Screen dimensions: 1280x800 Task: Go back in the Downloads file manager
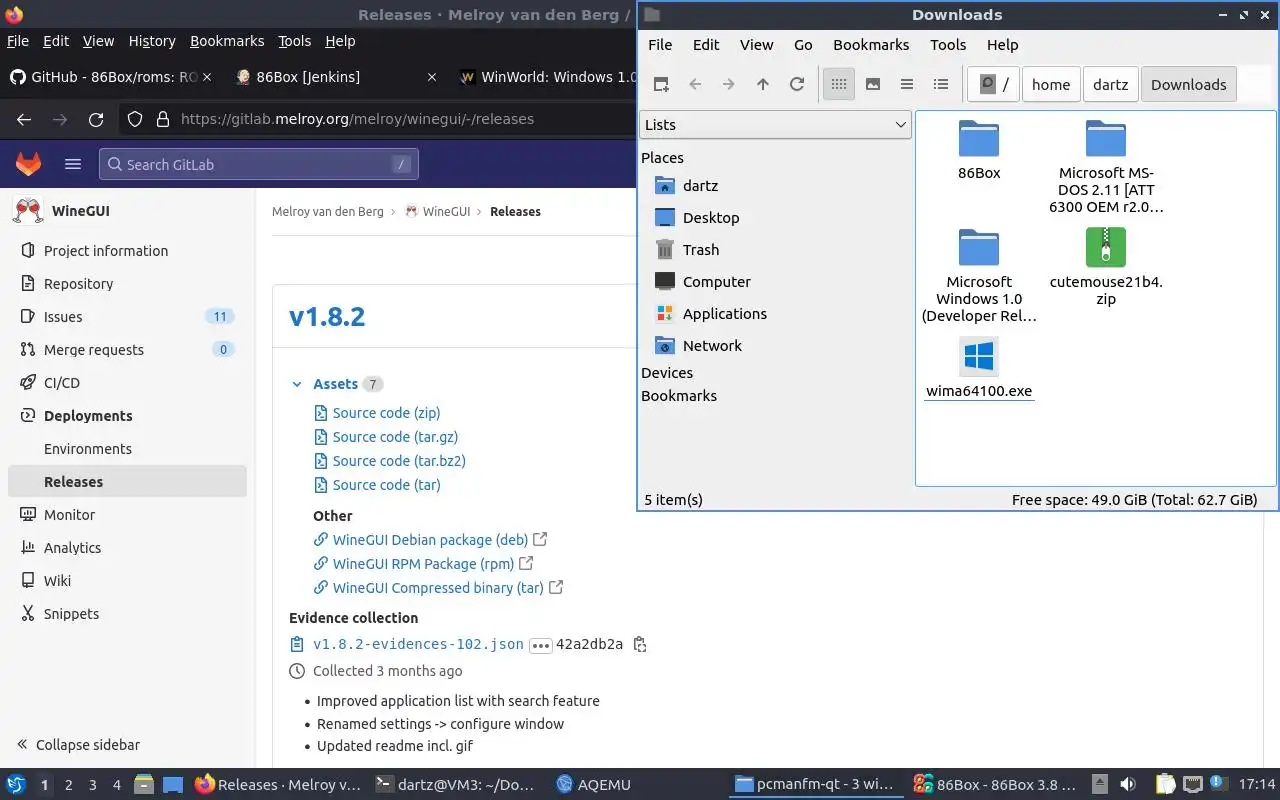[695, 85]
